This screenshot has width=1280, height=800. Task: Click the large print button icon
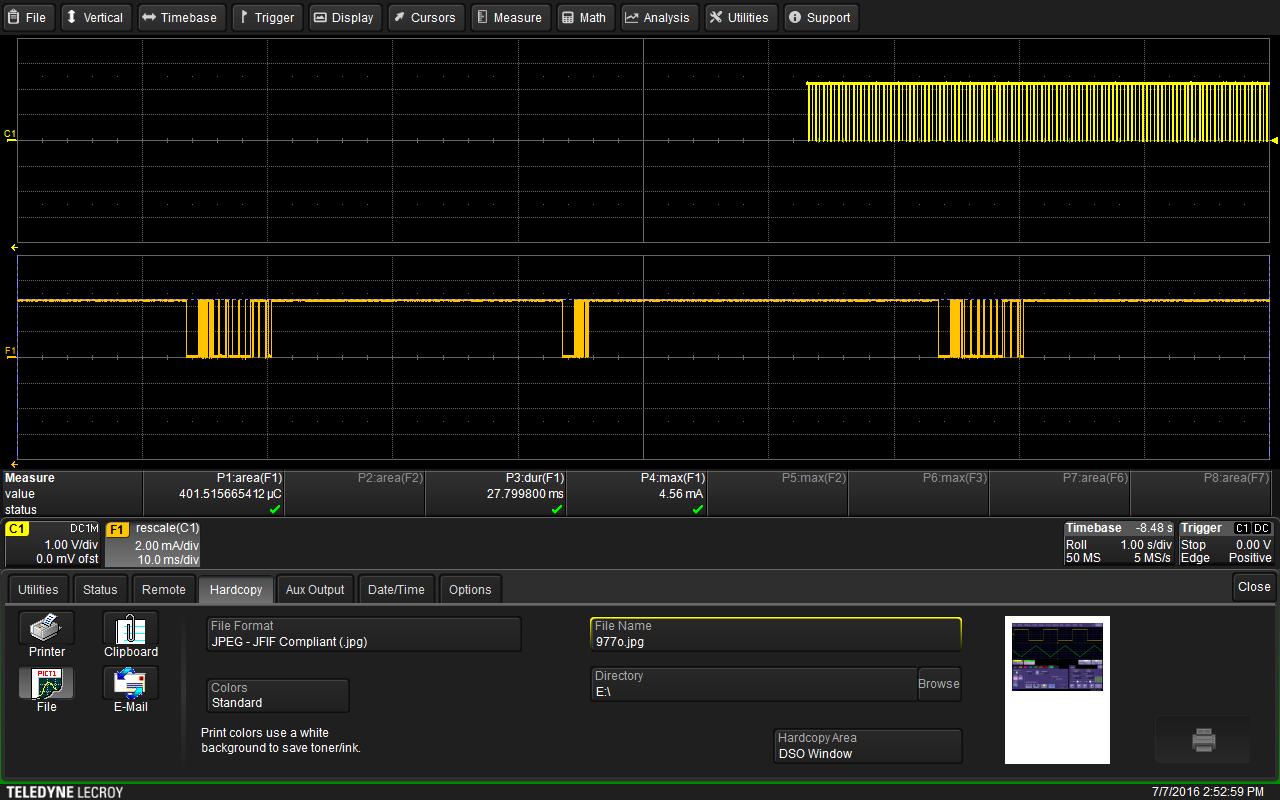click(x=1203, y=740)
